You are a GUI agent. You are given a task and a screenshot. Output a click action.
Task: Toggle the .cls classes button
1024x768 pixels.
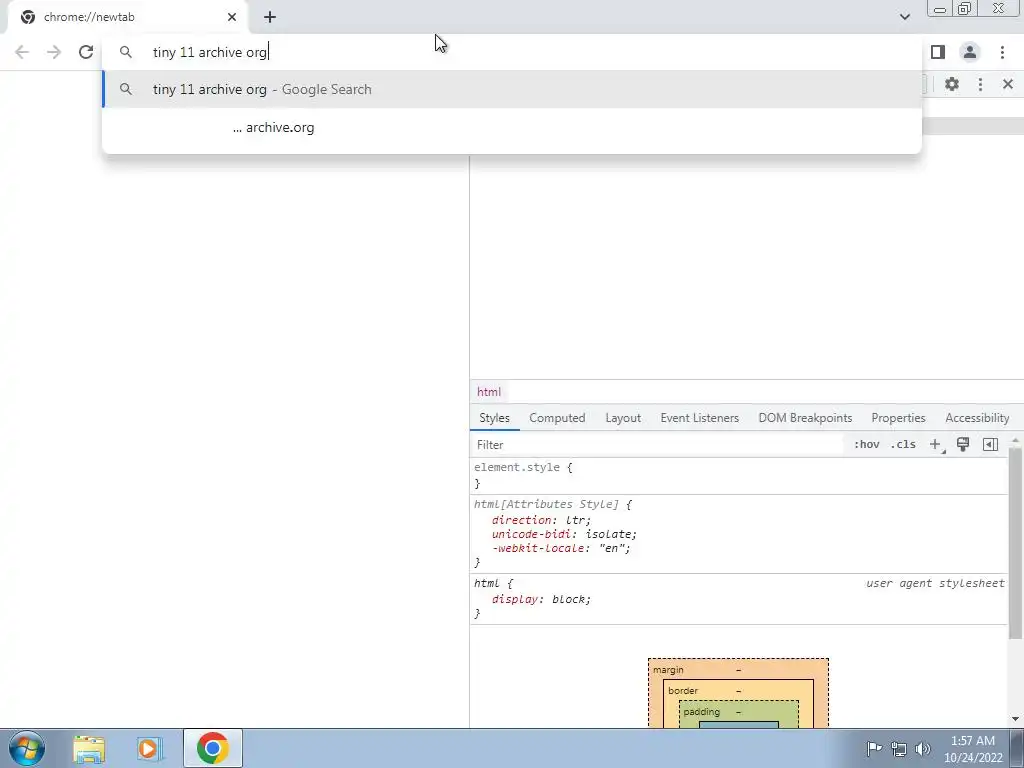tap(903, 445)
